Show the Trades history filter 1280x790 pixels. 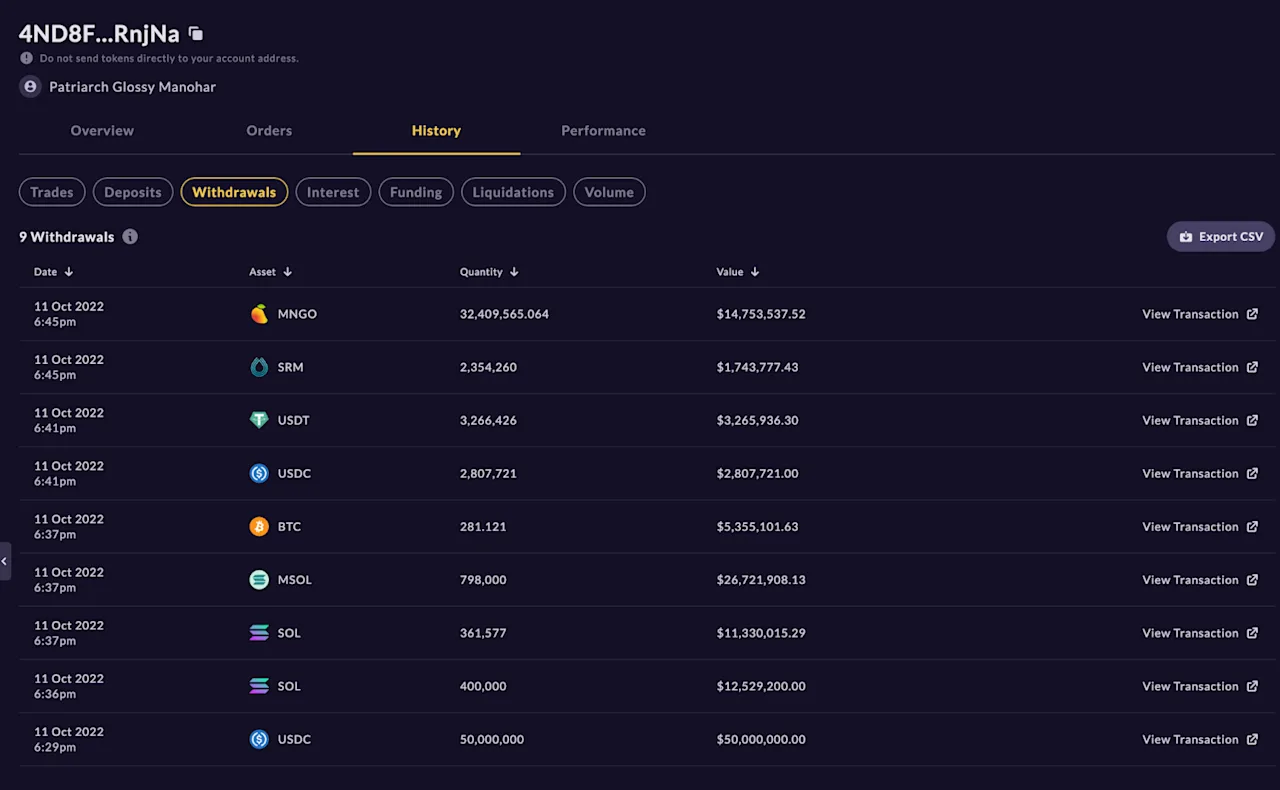pyautogui.click(x=52, y=192)
